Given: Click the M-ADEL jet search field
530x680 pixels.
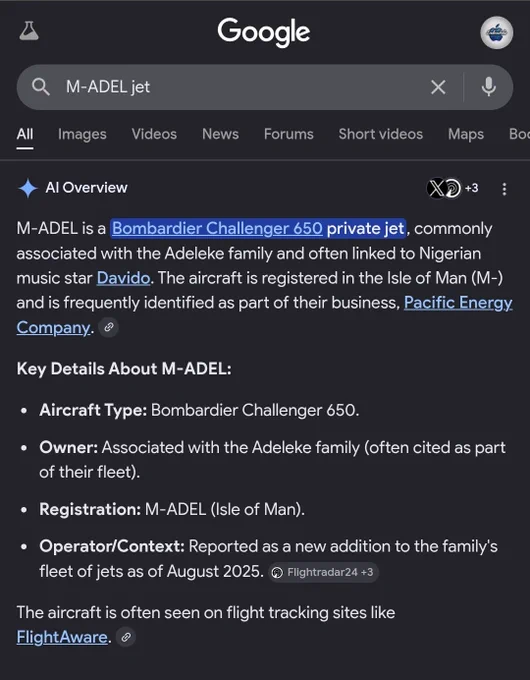Looking at the screenshot, I should pos(243,87).
